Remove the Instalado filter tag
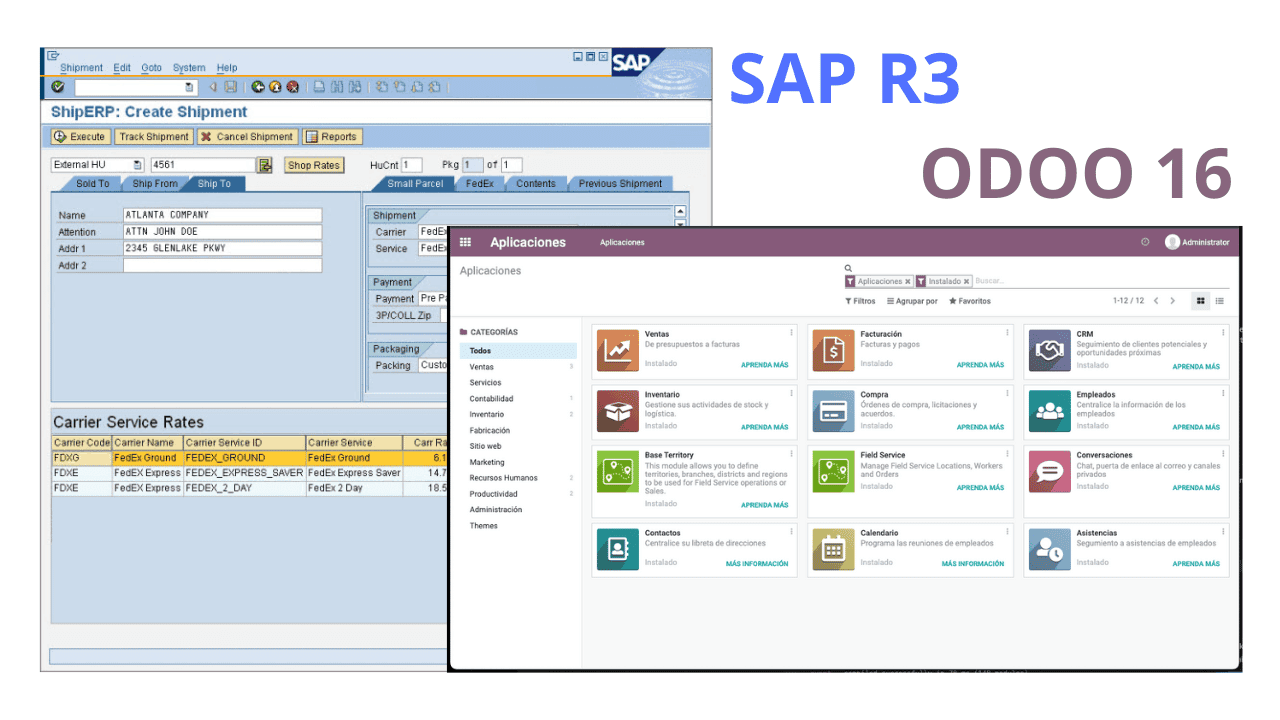This screenshot has height=720, width=1280. pyautogui.click(x=967, y=282)
